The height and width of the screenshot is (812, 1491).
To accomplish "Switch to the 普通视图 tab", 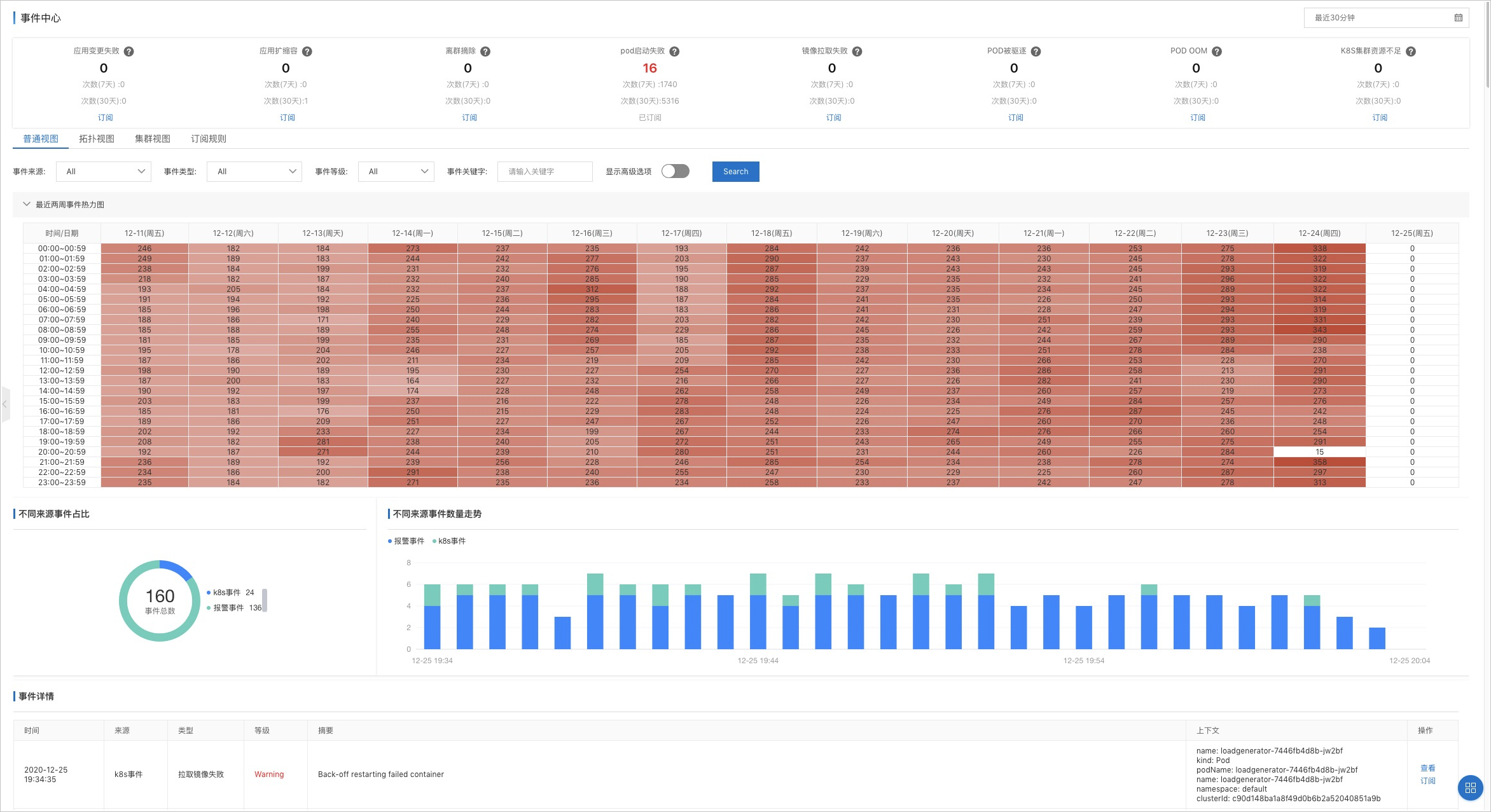I will 41,139.
